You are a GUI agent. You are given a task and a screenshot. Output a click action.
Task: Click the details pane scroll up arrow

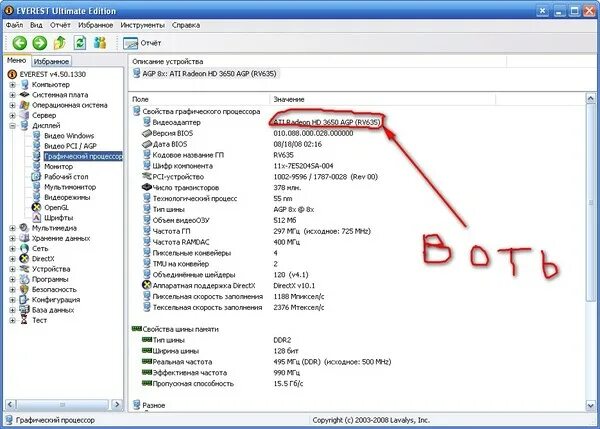click(590, 99)
